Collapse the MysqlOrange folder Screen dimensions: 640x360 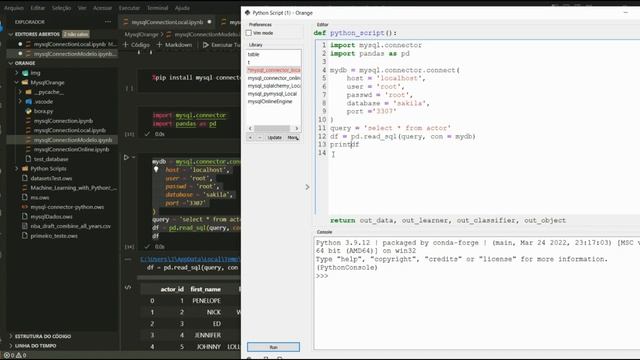17,82
